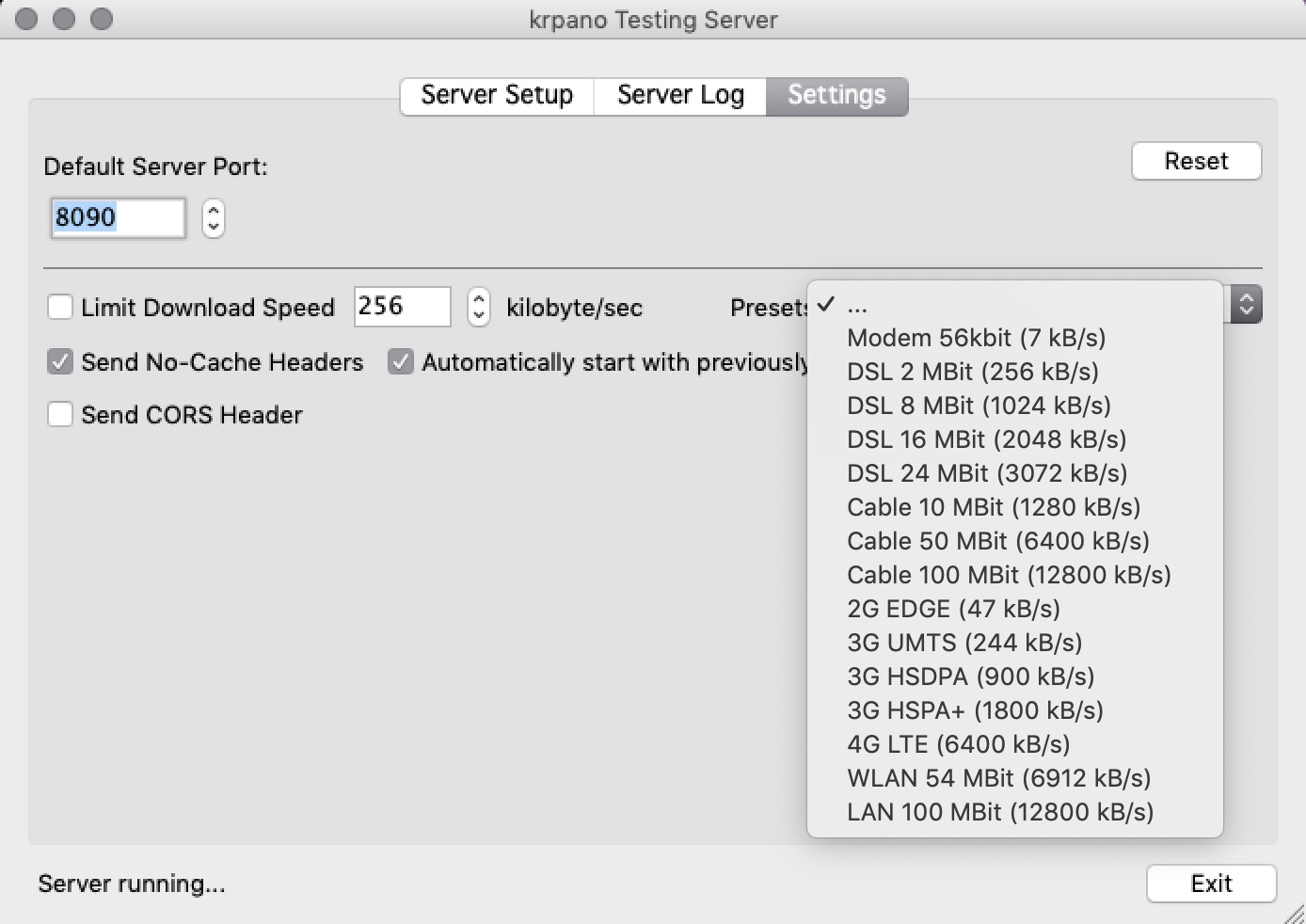Click the download speed value field
Image resolution: width=1306 pixels, height=924 pixels.
click(402, 307)
